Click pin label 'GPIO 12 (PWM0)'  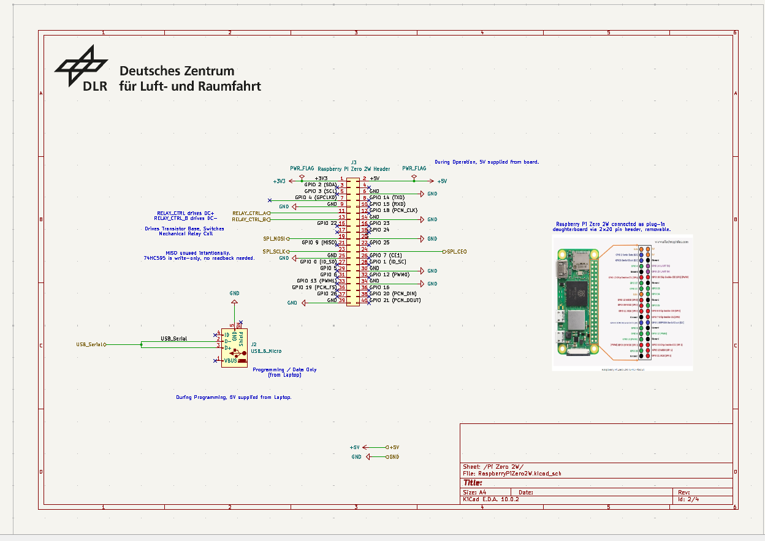coord(389,275)
